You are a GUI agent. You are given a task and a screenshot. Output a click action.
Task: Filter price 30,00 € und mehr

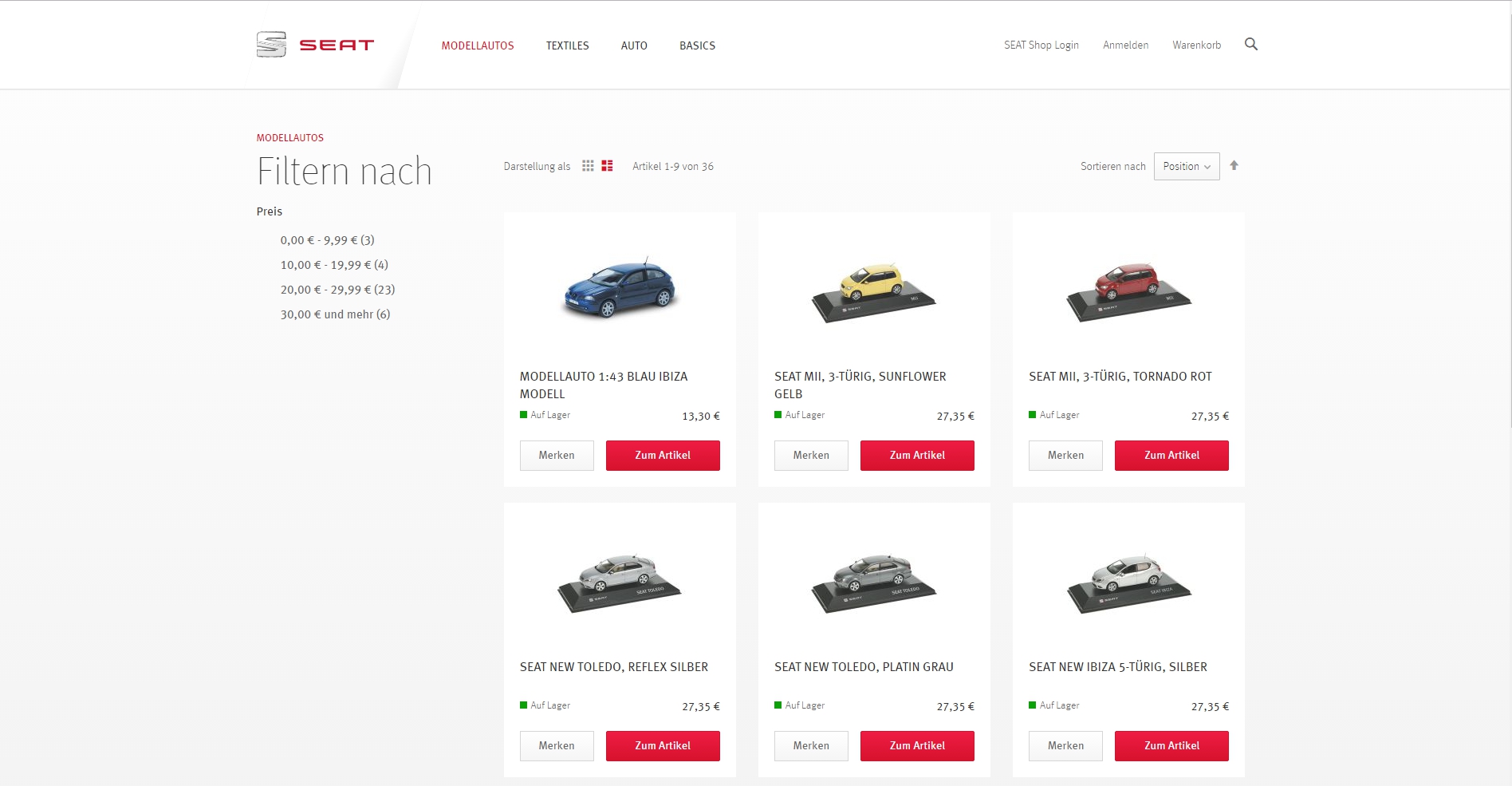pos(335,314)
